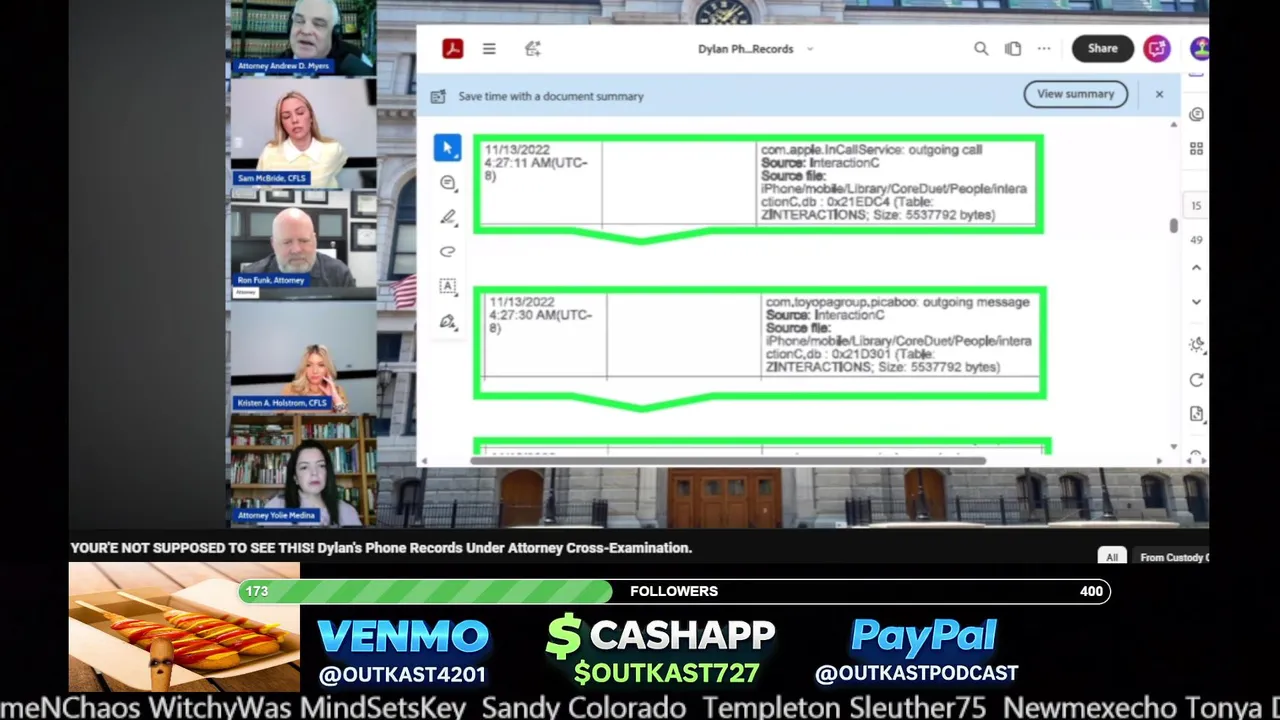Rotate the page view clockwise
The image size is (1280, 720).
[x=1196, y=380]
